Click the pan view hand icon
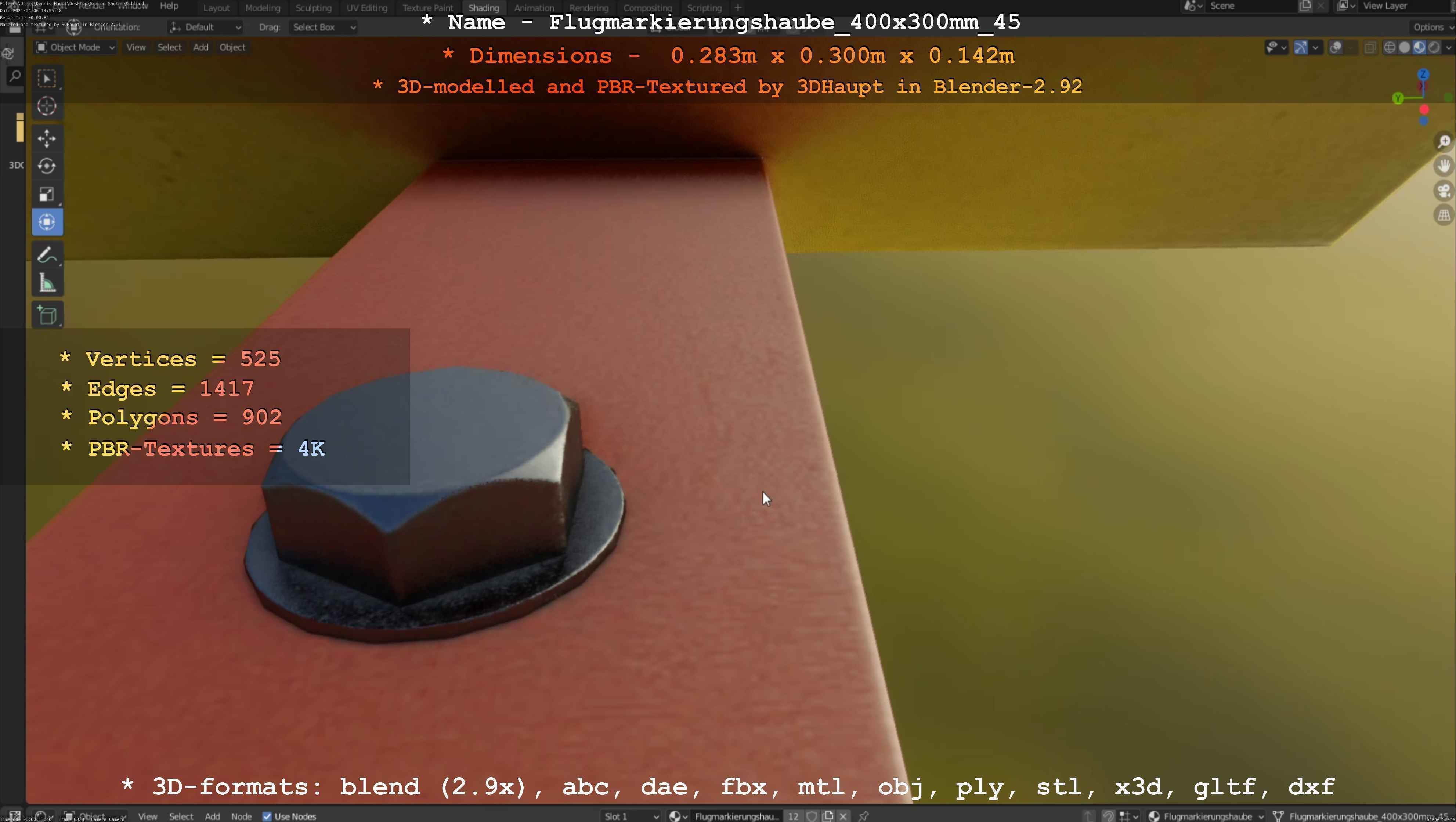Viewport: 1456px width, 822px height. pyautogui.click(x=1444, y=166)
